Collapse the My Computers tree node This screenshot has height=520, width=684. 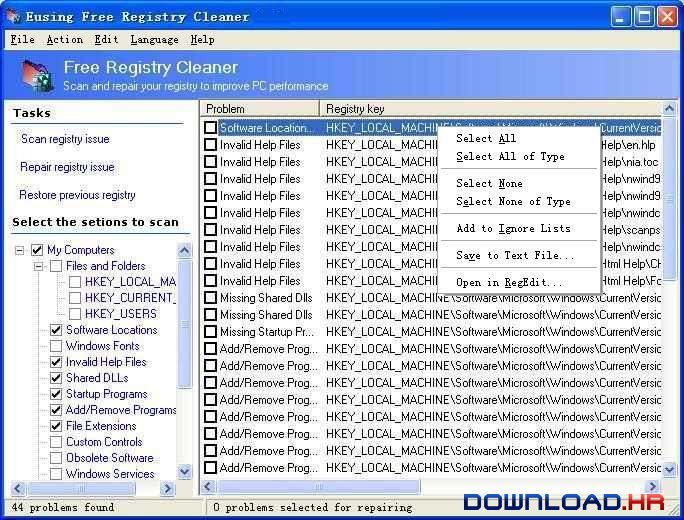pos(20,250)
